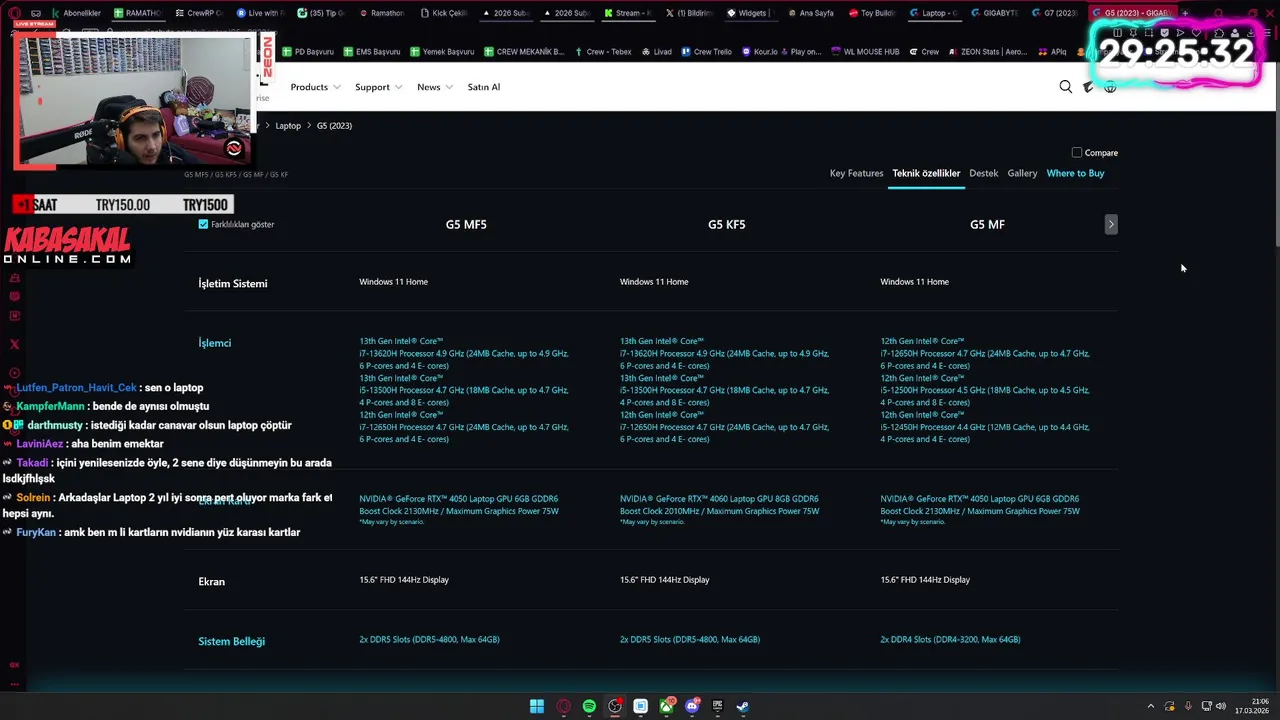Switch to the Widgets browser tab
The image size is (1280, 720).
coord(750,13)
